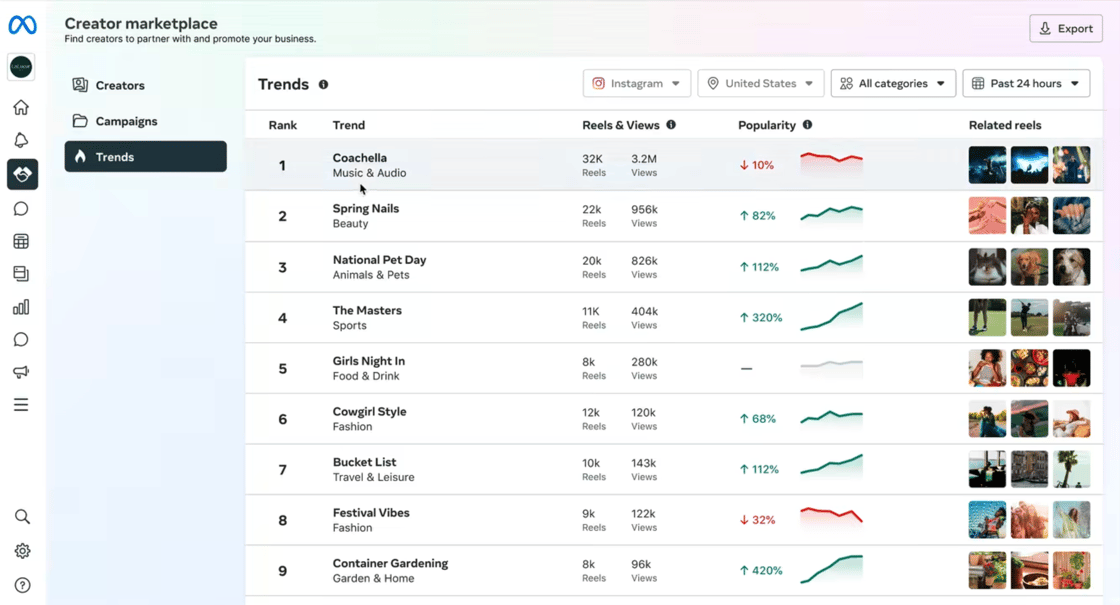Click the Bucket List trend name
This screenshot has height=605, width=1120.
364,462
